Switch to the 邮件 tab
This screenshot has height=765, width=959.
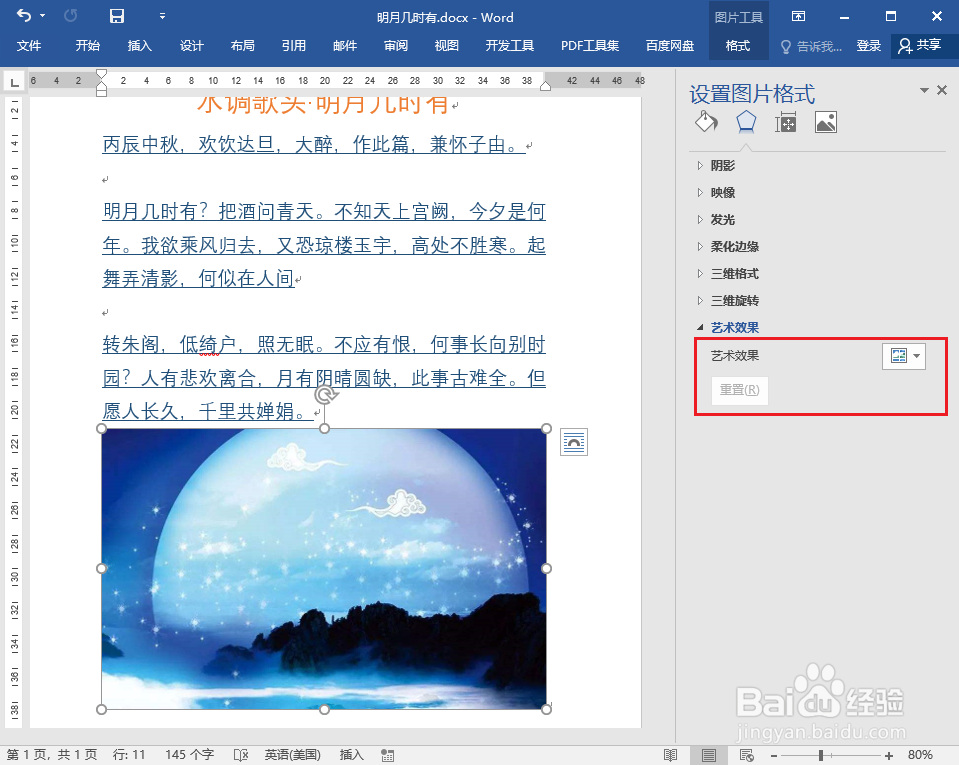pos(345,46)
